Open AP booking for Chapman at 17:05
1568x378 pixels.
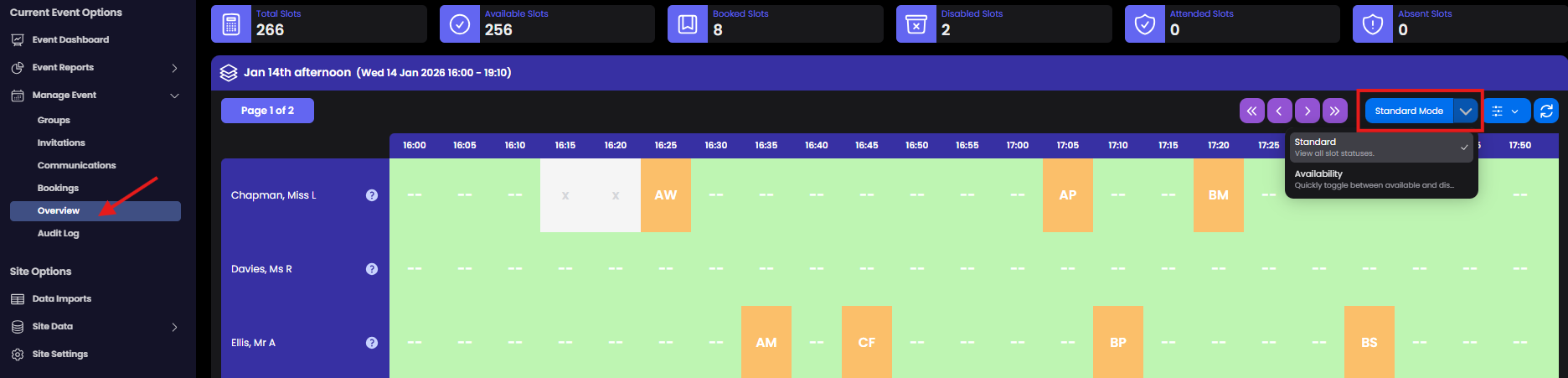click(x=1068, y=195)
